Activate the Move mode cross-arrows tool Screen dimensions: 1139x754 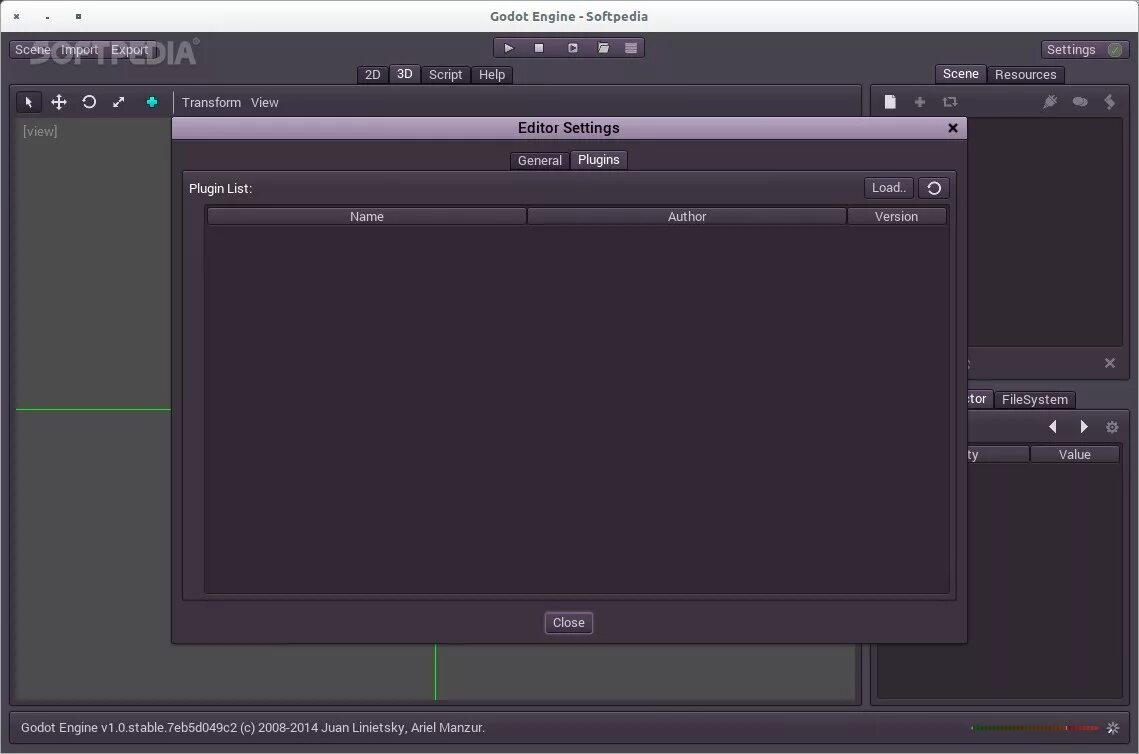click(x=59, y=102)
